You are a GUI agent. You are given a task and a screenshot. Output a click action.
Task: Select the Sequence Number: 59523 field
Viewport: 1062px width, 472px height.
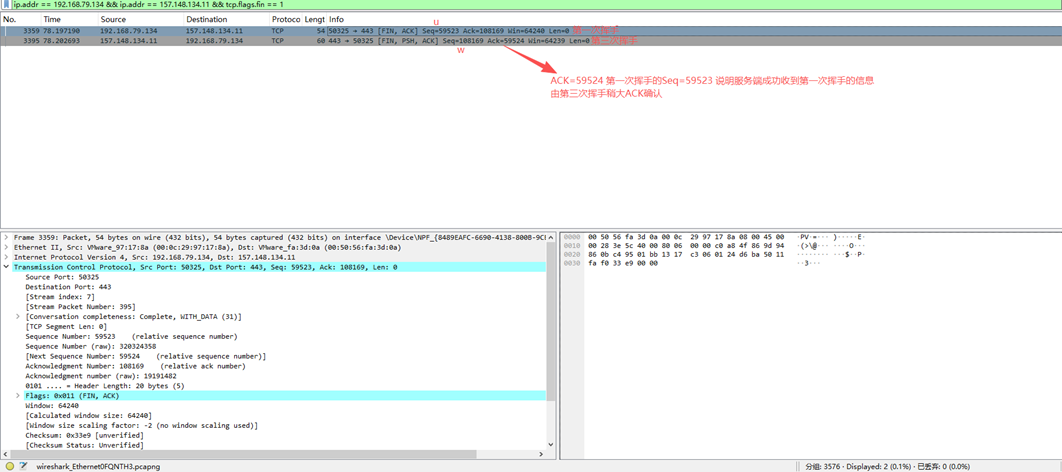pos(130,337)
